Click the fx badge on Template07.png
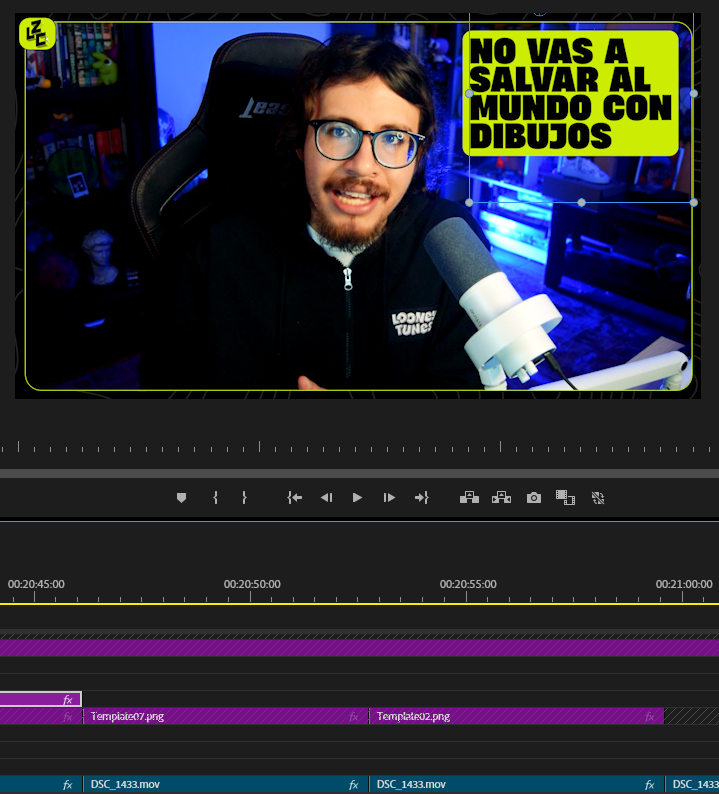This screenshot has width=719, height=794. [353, 717]
